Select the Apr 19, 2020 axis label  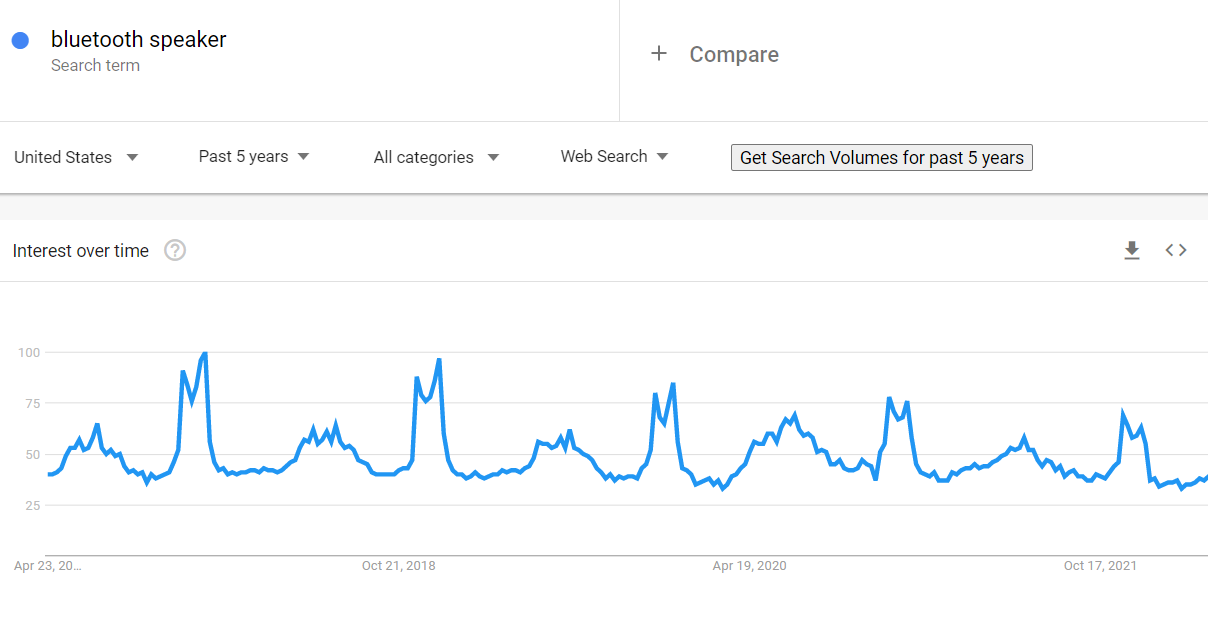click(x=749, y=566)
